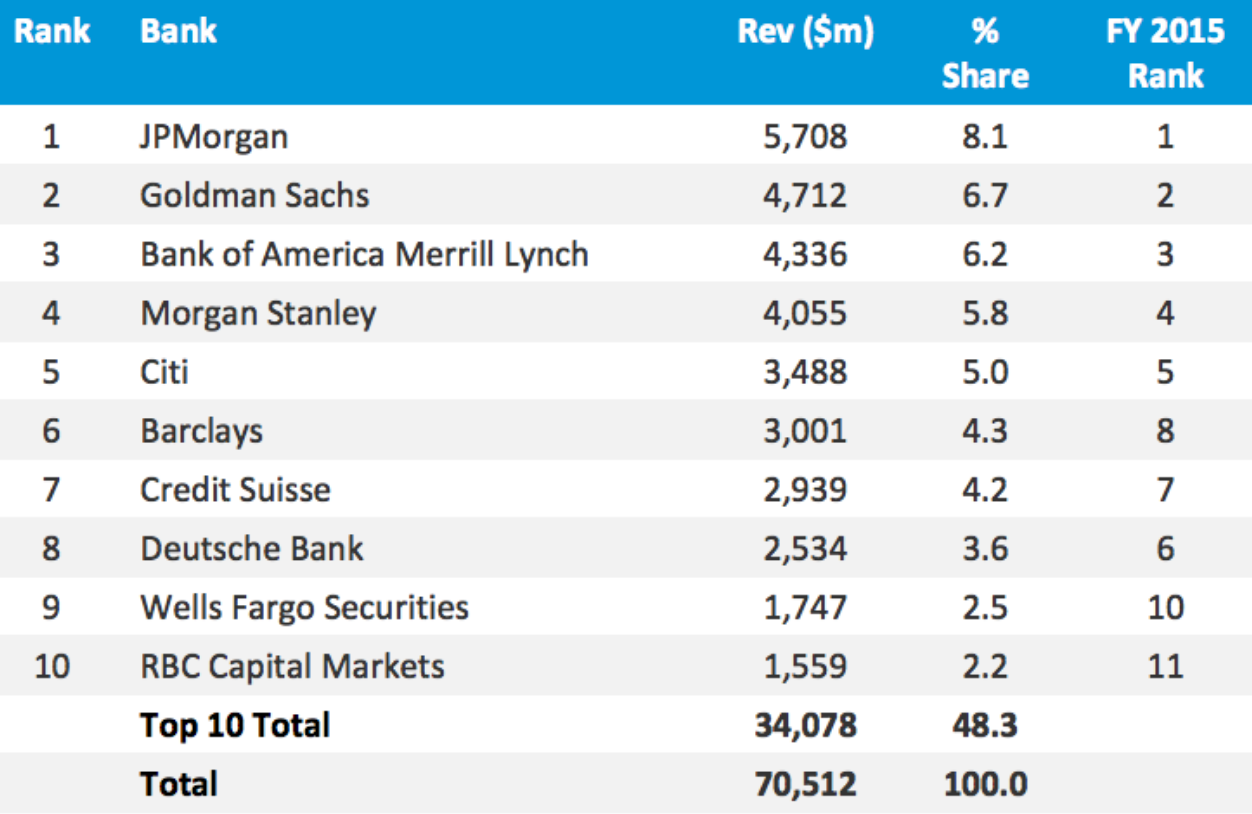
Task: Click total share value 100.0
Action: point(985,785)
